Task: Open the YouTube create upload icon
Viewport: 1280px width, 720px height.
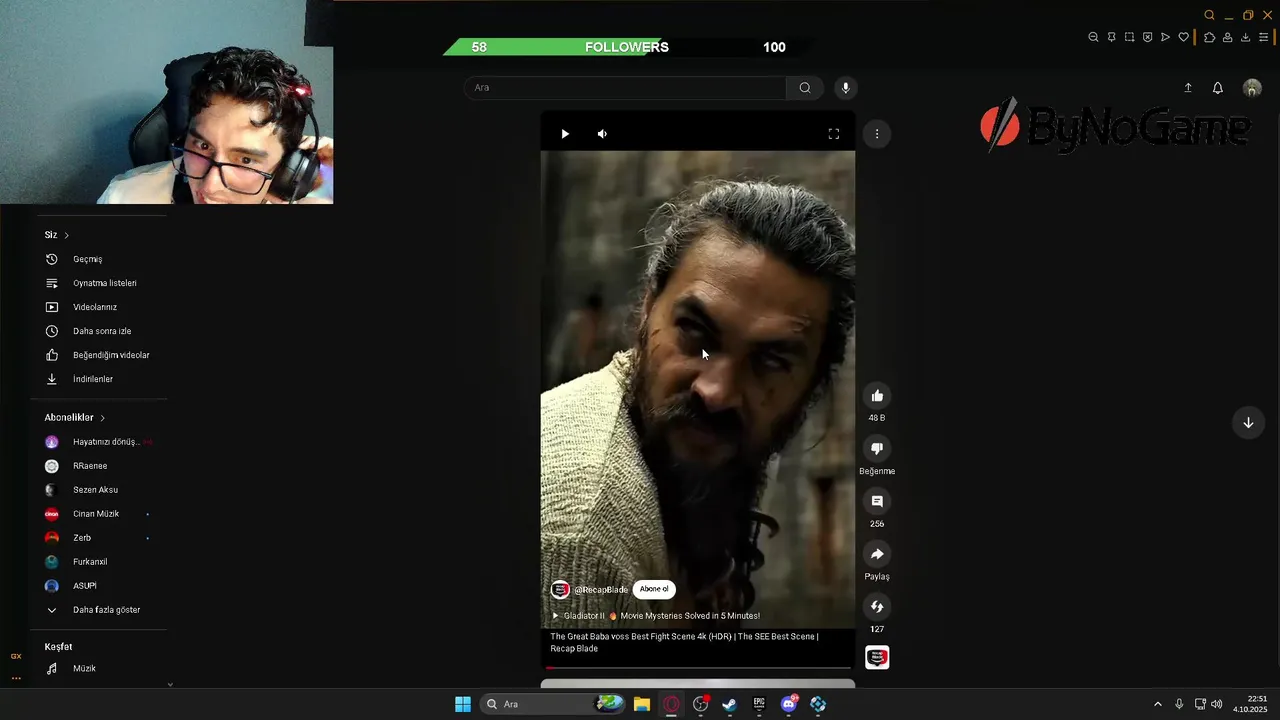Action: [1188, 88]
